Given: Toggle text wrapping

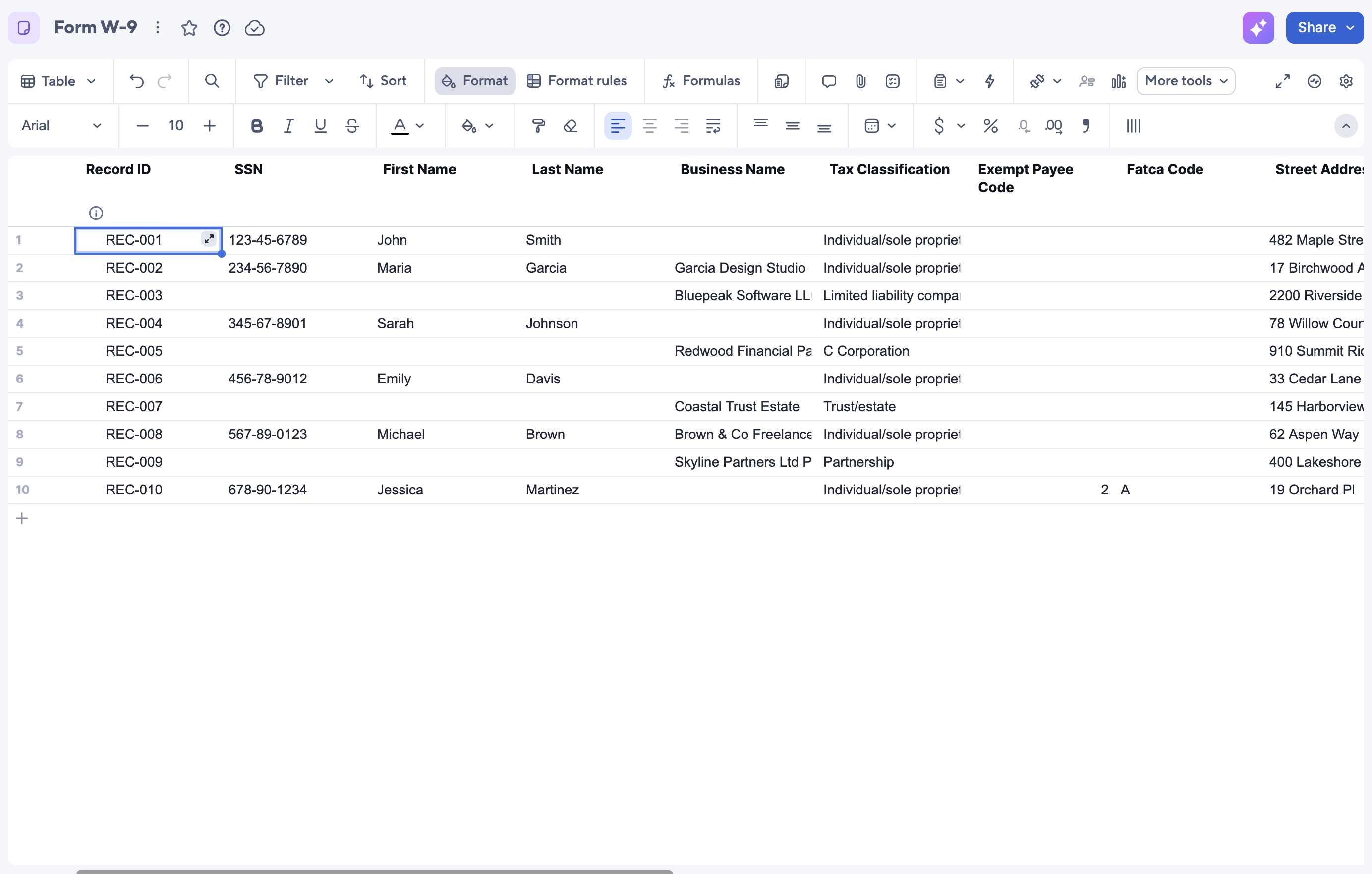Looking at the screenshot, I should coord(713,126).
